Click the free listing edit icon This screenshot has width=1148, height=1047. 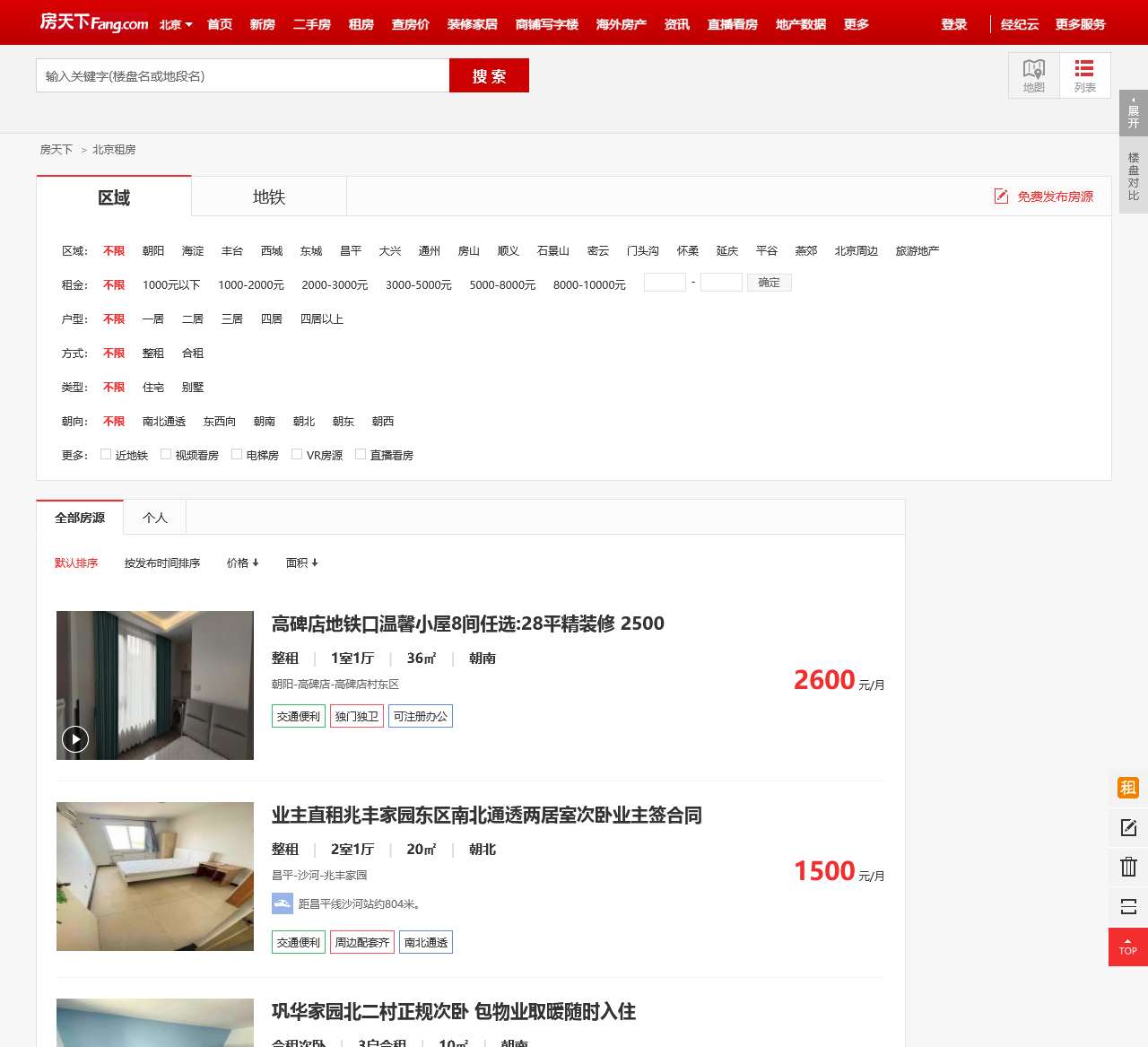point(1001,196)
